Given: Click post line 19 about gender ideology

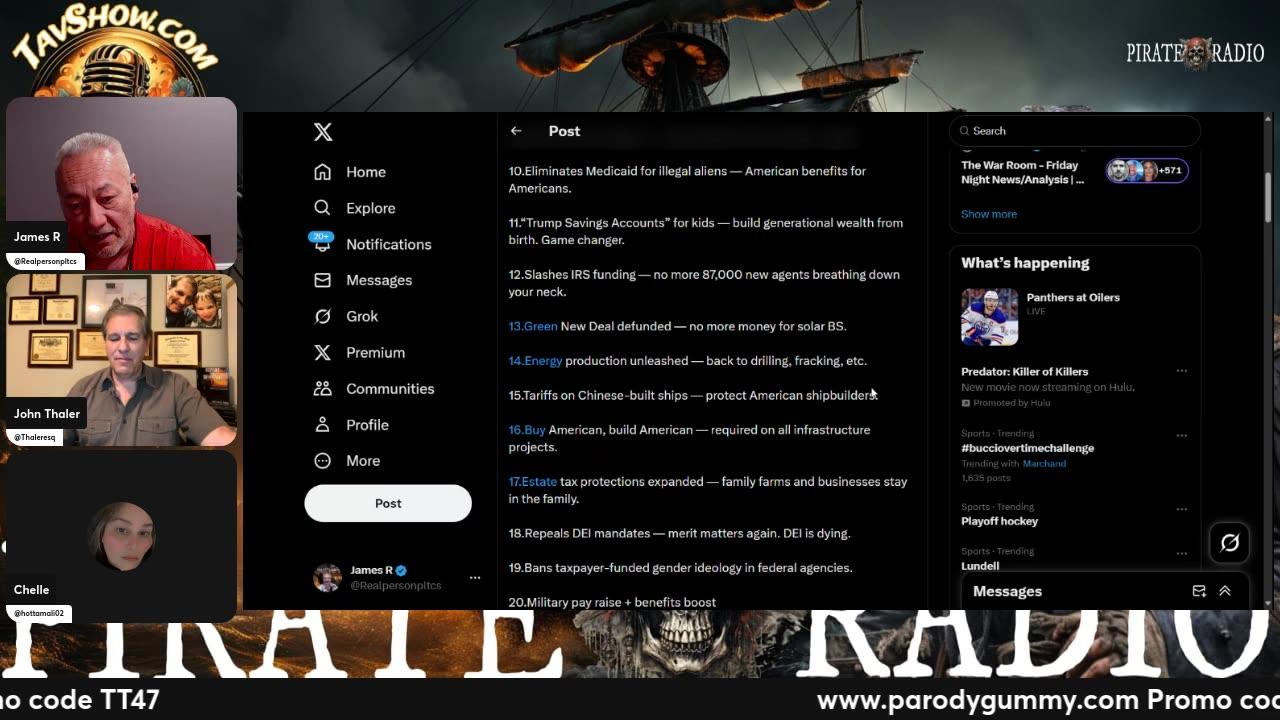Looking at the screenshot, I should [x=680, y=568].
